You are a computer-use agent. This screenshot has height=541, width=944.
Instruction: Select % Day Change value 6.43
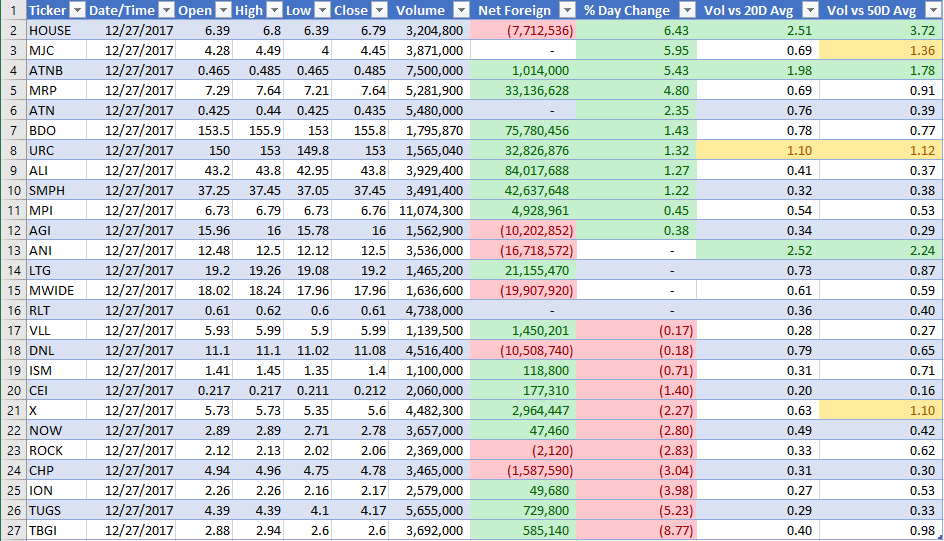click(636, 30)
